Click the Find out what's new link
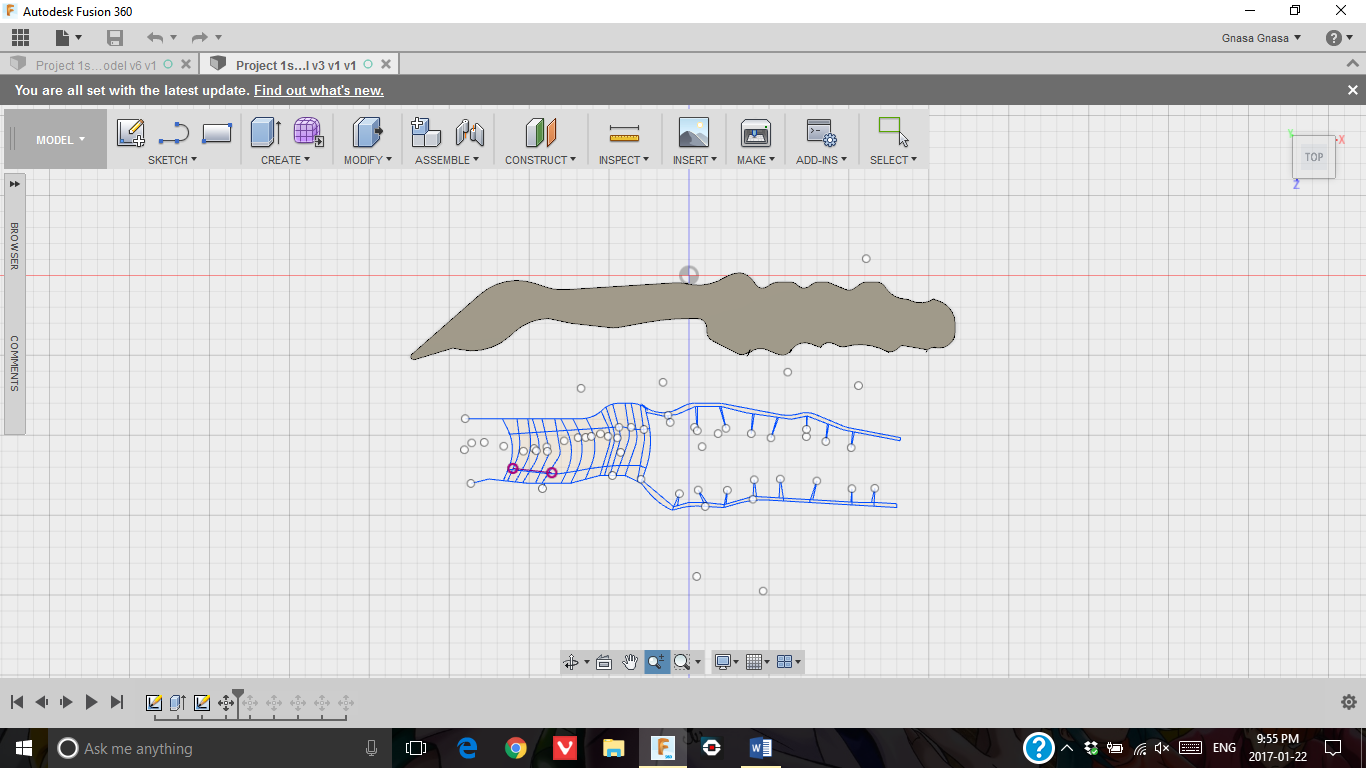 [318, 89]
